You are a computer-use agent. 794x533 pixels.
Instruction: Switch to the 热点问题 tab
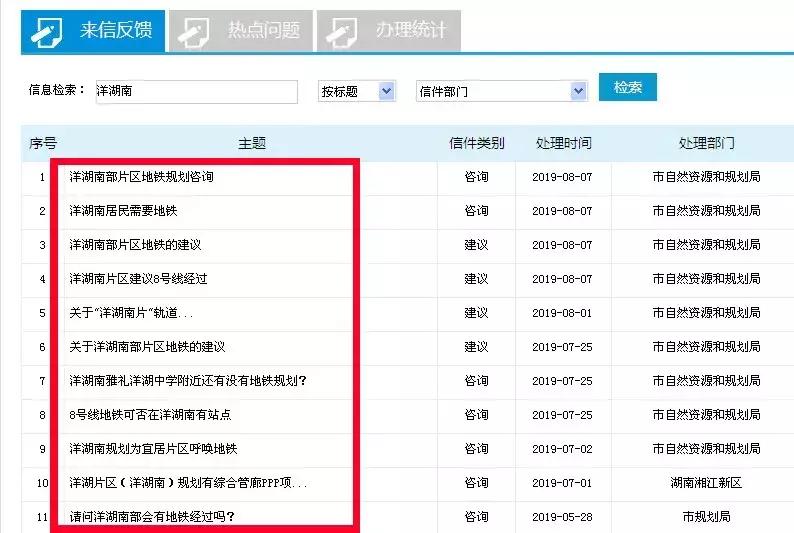[241, 31]
